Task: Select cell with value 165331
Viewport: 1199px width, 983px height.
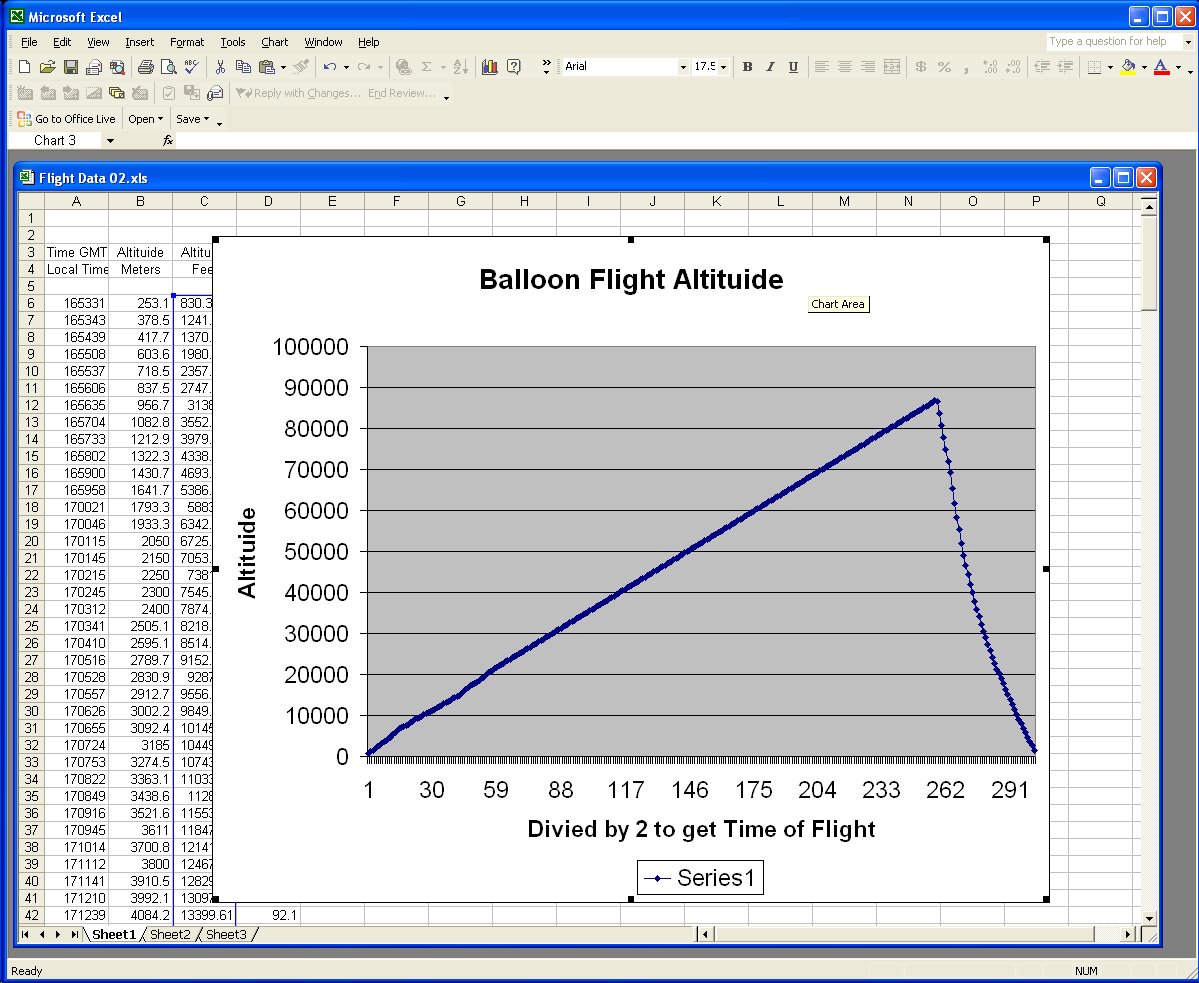Action: point(76,303)
